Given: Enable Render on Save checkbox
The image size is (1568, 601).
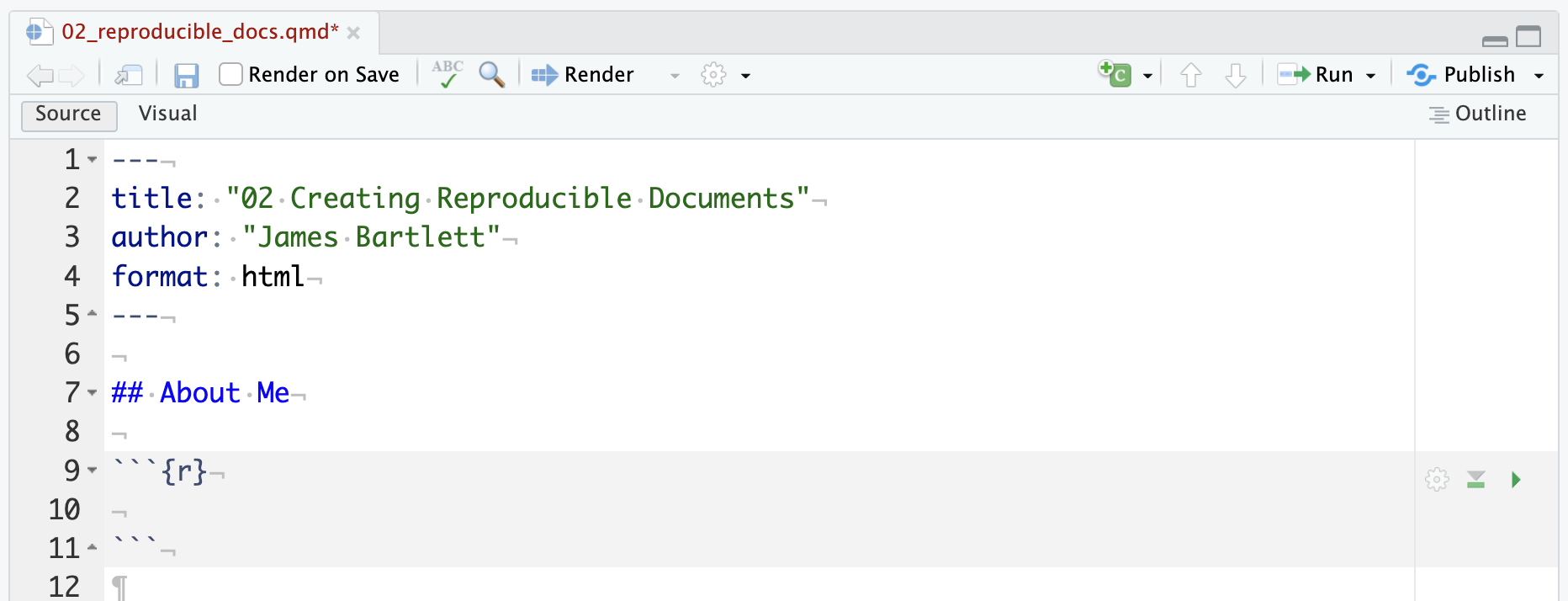Looking at the screenshot, I should point(230,75).
